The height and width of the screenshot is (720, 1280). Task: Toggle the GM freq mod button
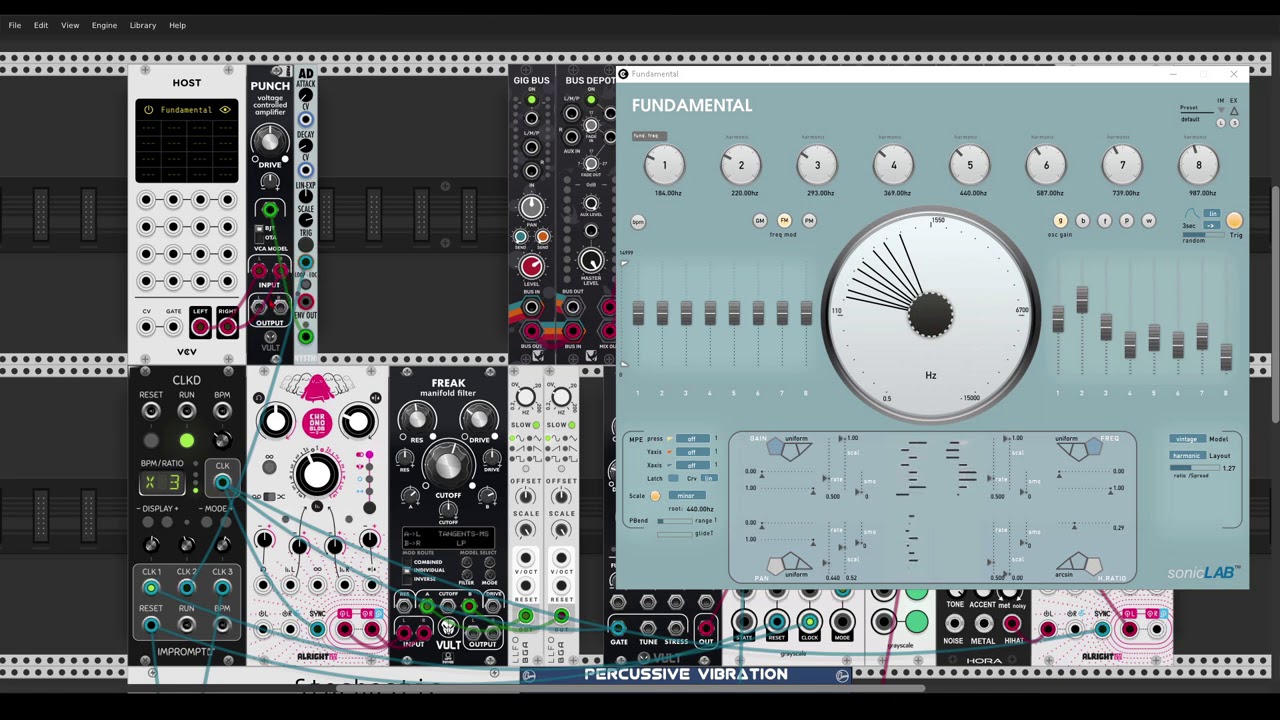tap(760, 220)
